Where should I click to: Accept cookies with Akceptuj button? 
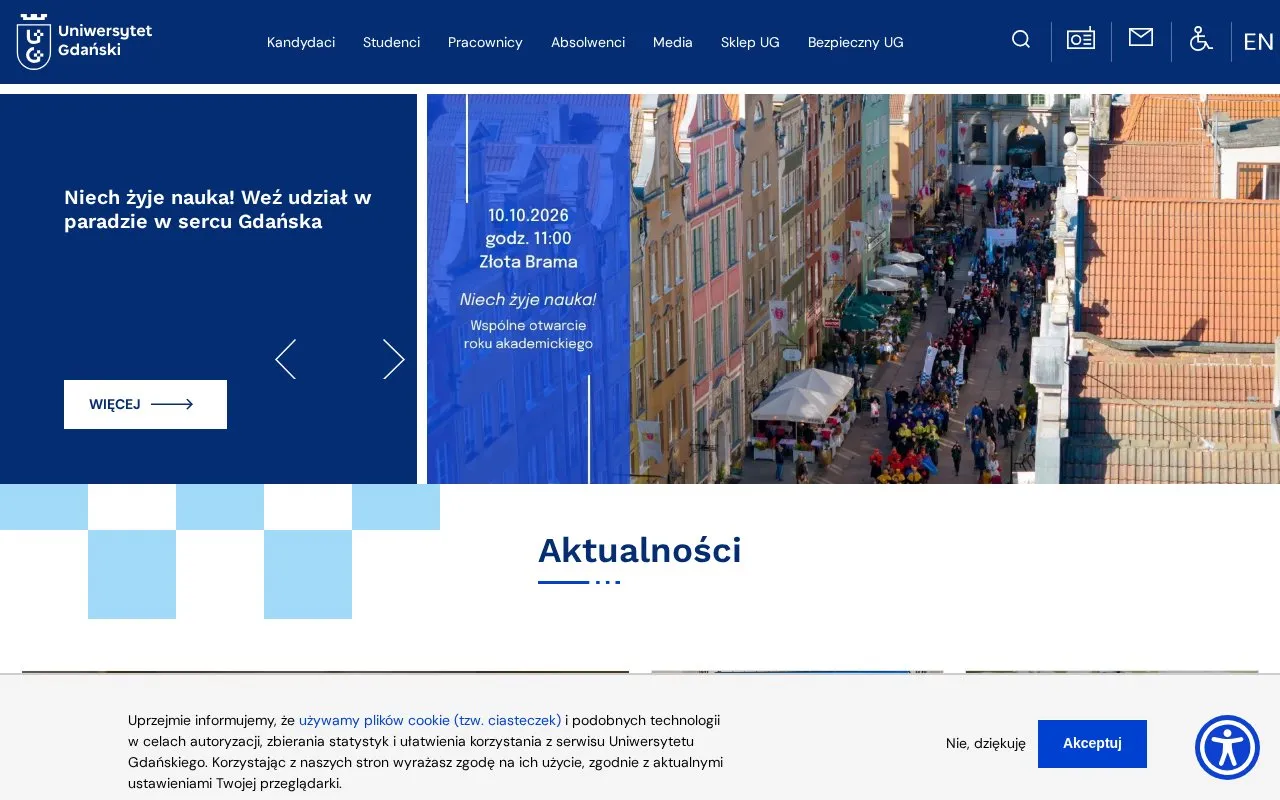[1092, 743]
